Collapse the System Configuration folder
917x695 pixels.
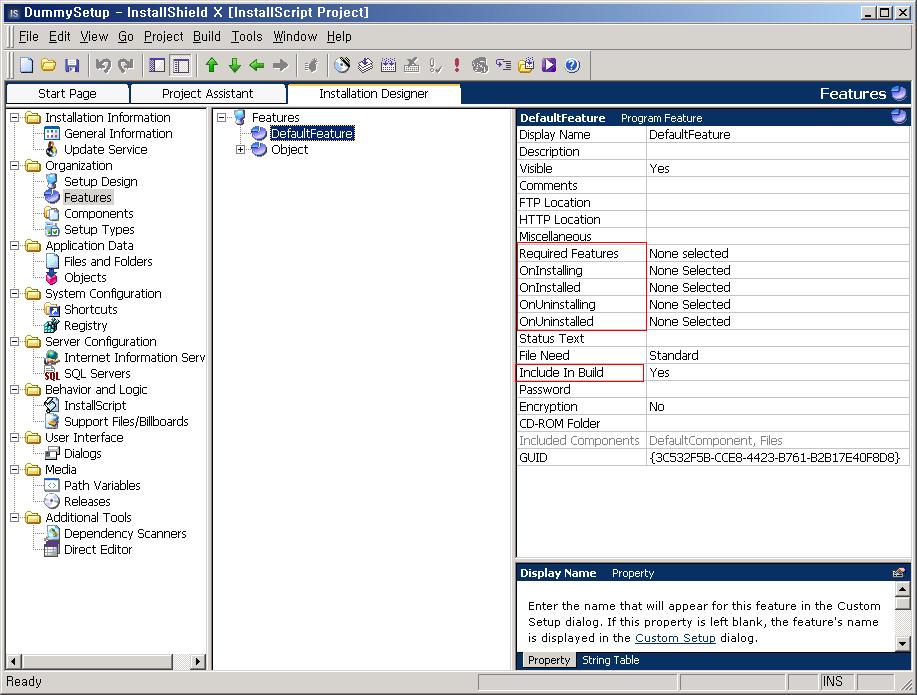tap(15, 294)
